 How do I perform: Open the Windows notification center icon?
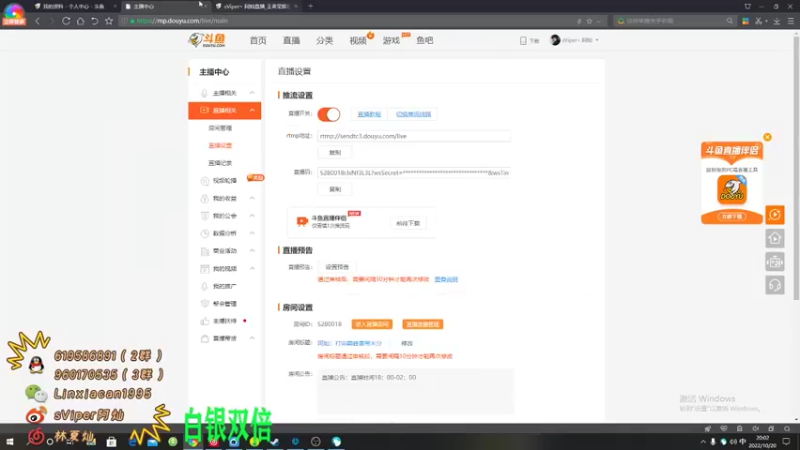787,441
